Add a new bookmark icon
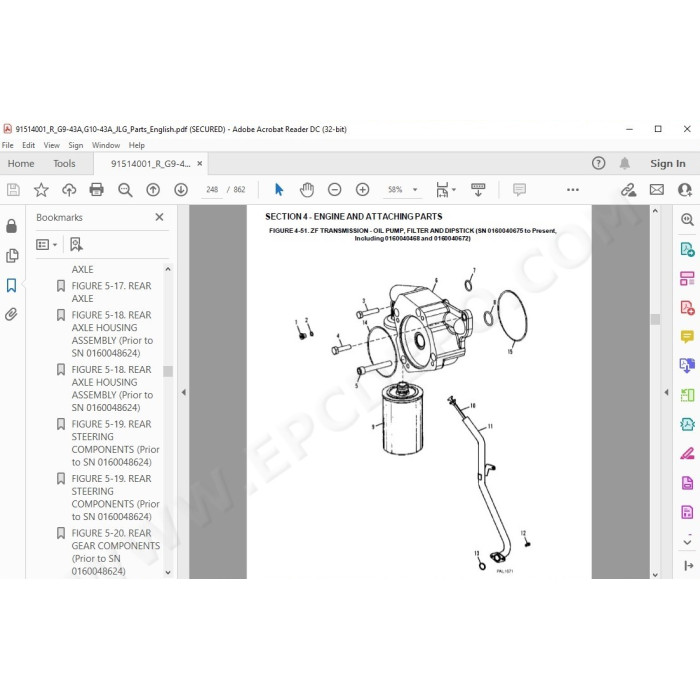The width and height of the screenshot is (700, 700). [76, 245]
